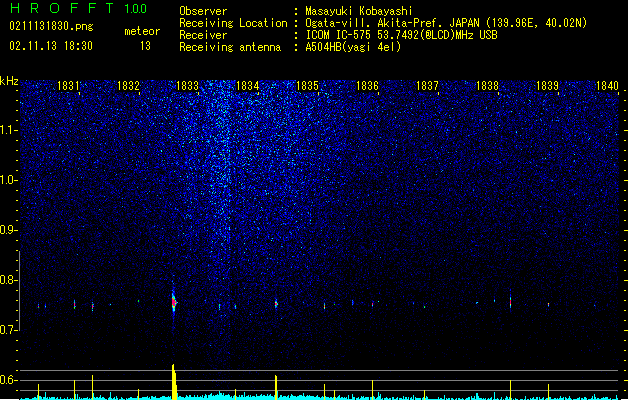Screen dimensions: 629x400
Task: Click the 'Receiving antenna' label
Action: pos(230,47)
